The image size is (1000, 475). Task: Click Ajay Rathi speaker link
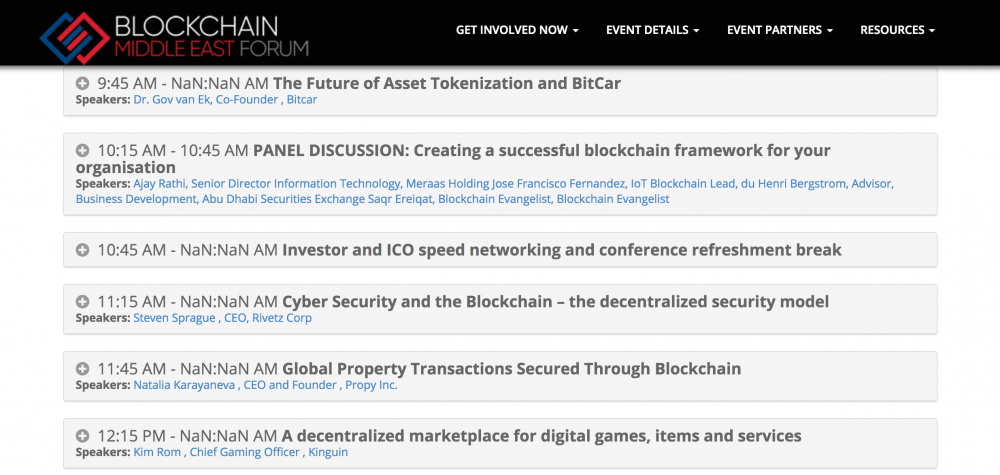pos(160,184)
